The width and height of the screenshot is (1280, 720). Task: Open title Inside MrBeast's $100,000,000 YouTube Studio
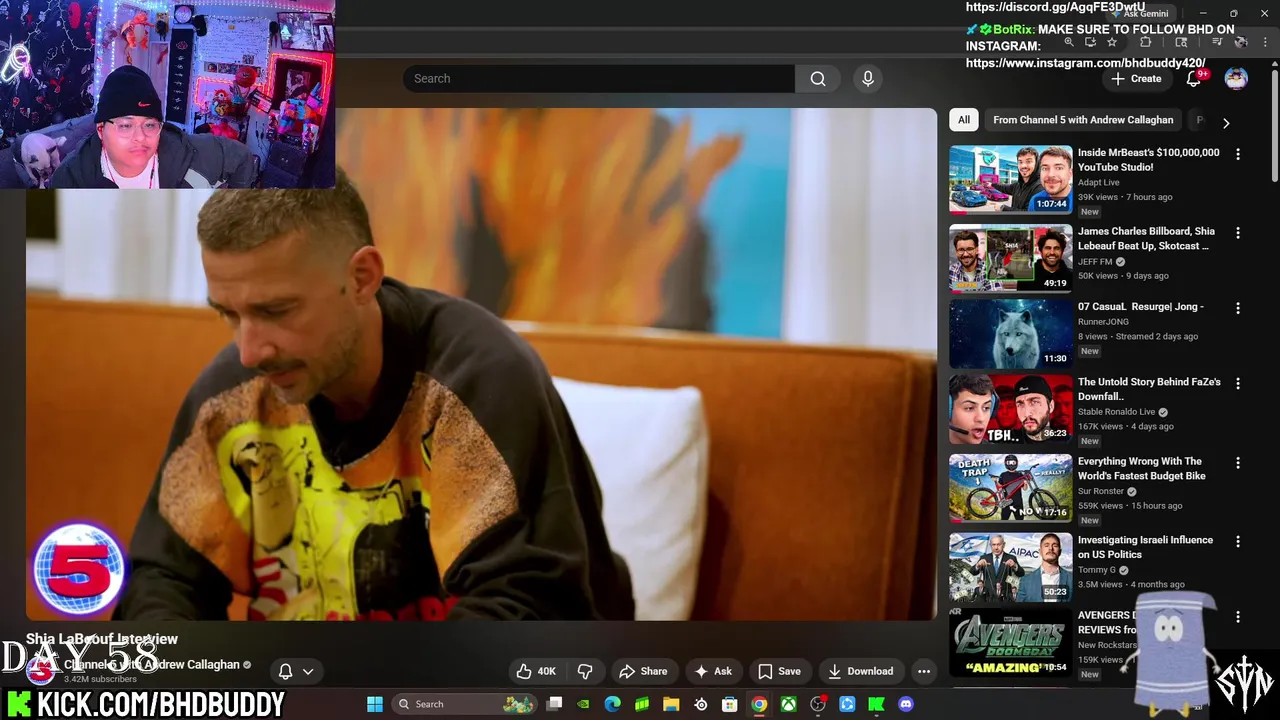click(x=1148, y=160)
